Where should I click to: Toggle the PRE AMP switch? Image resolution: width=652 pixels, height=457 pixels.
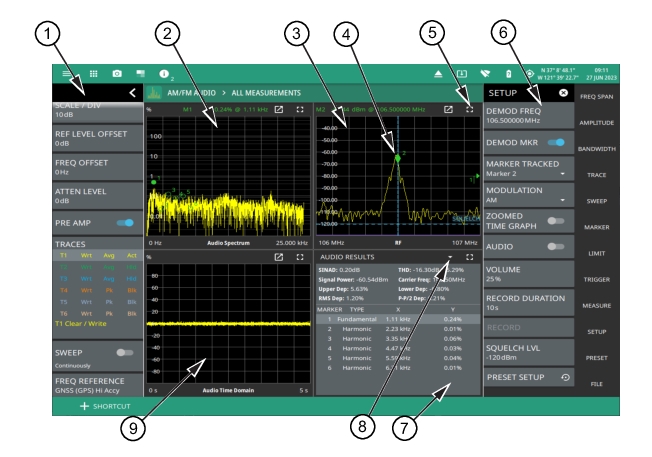point(125,224)
